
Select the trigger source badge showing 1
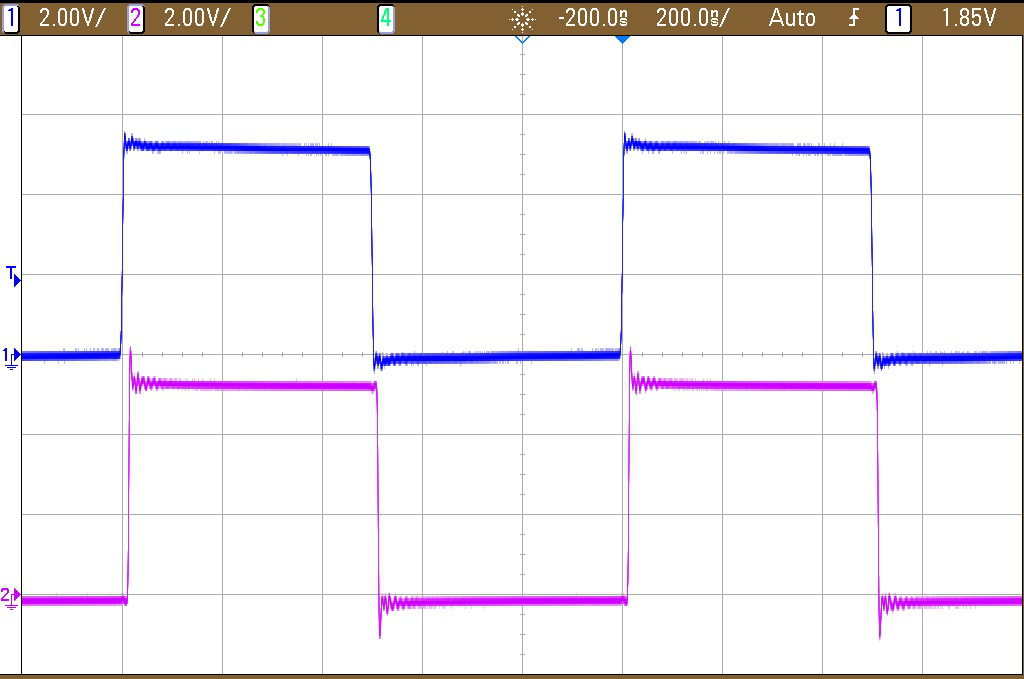click(898, 17)
